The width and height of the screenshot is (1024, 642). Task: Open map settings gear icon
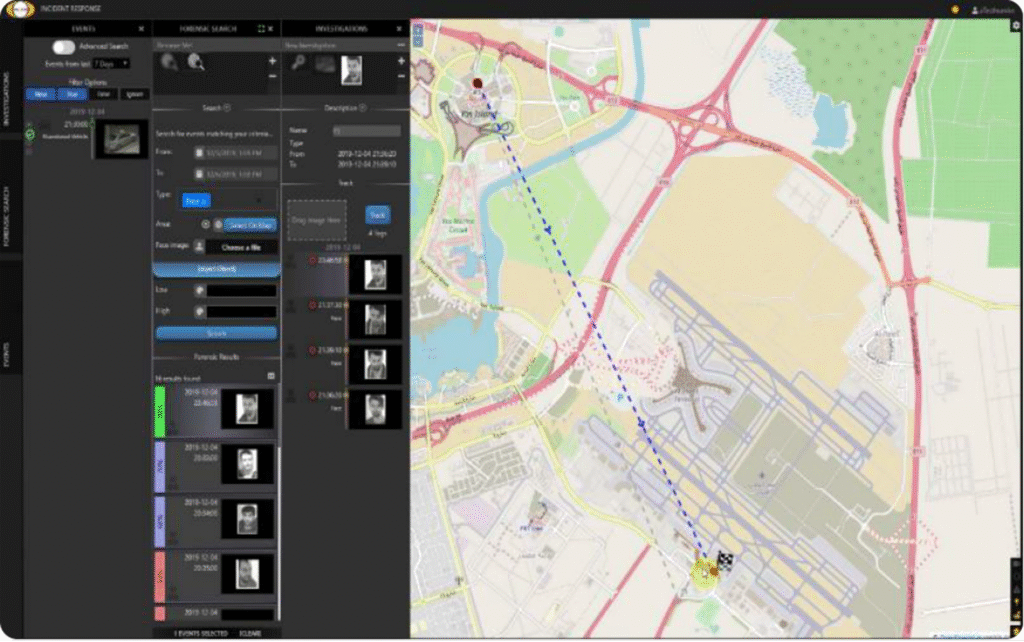(x=1016, y=26)
